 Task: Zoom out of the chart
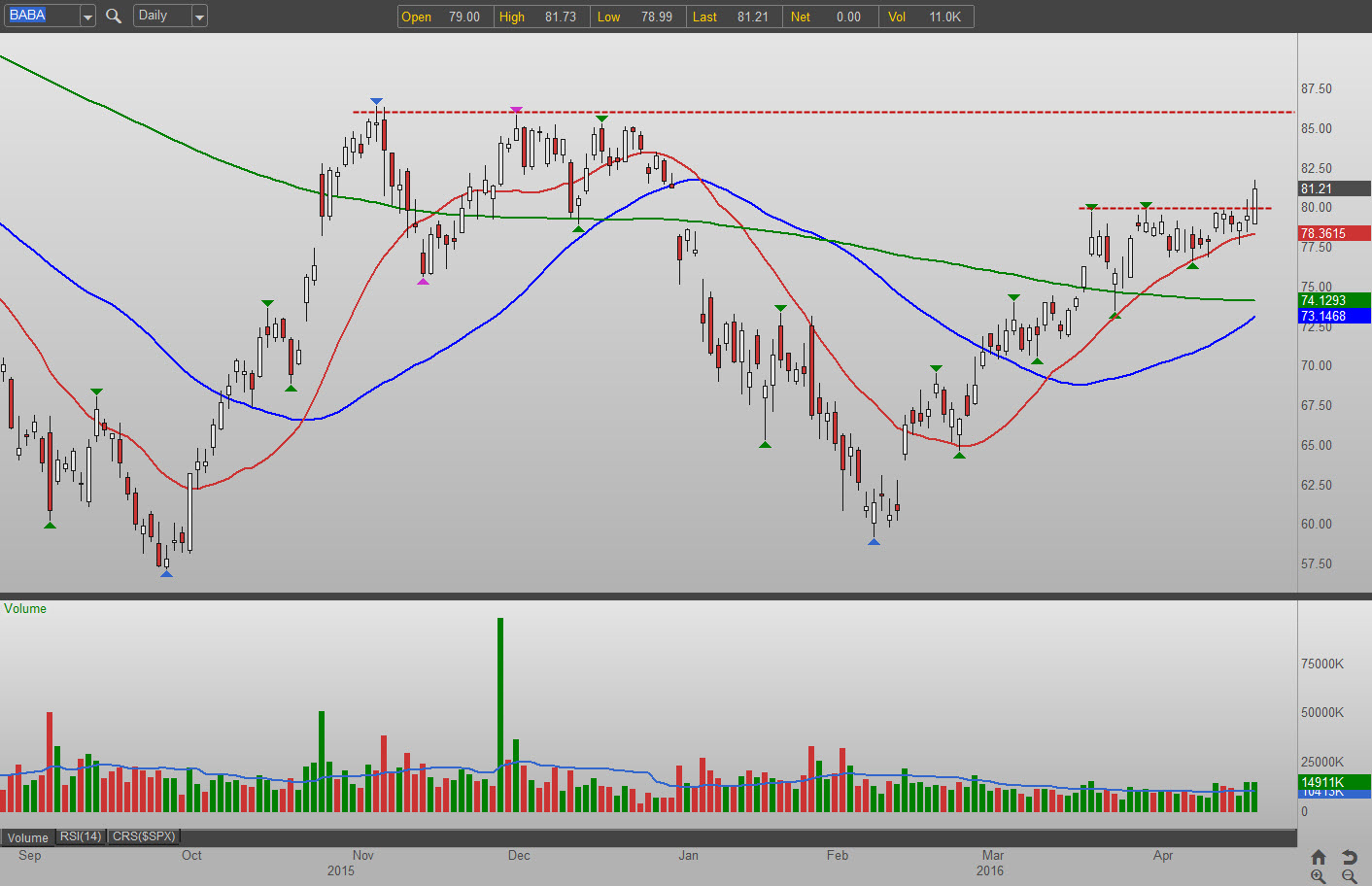(x=1349, y=876)
